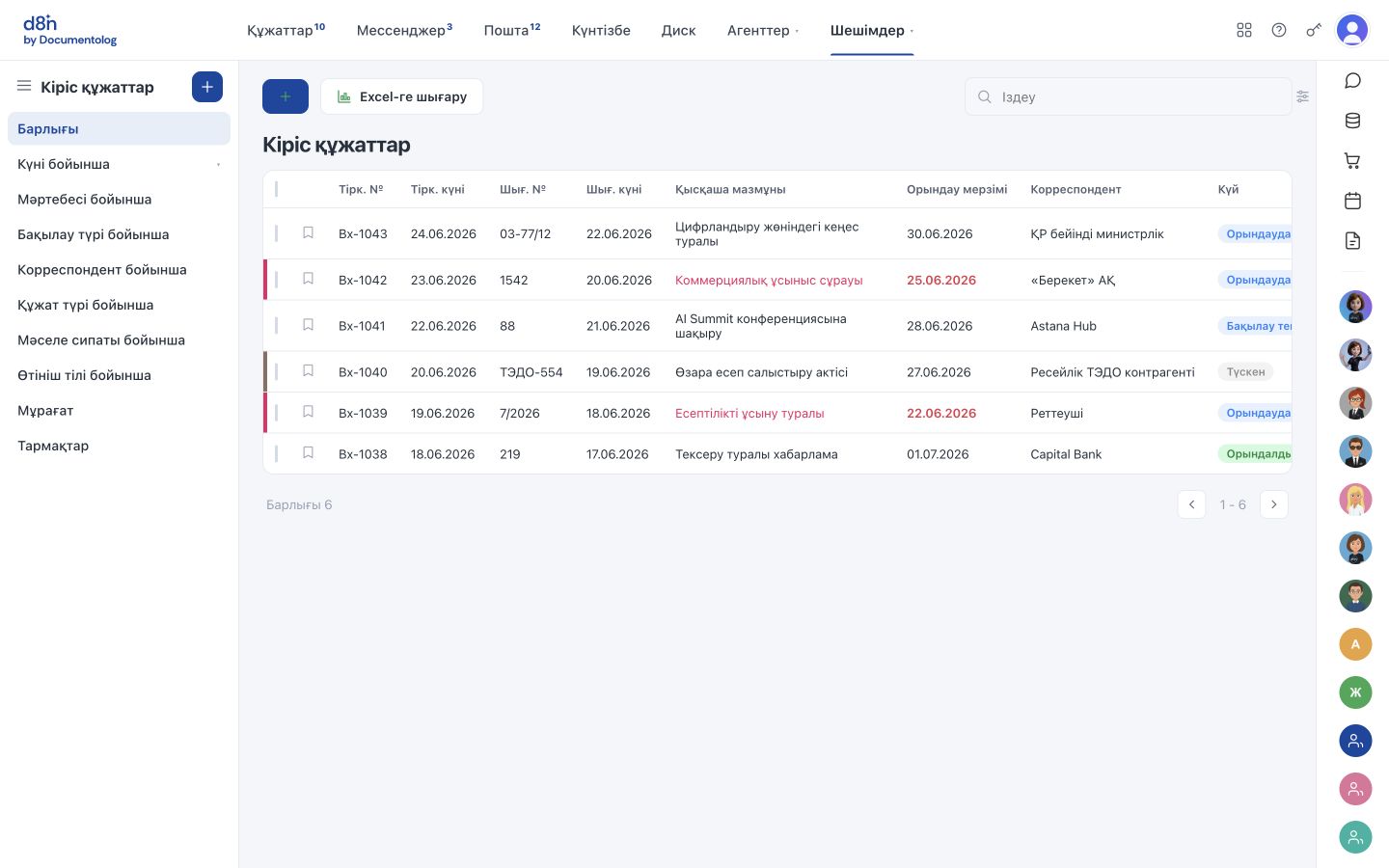Select Құжат түрі бойынша filter
1389x868 pixels.
pyautogui.click(x=119, y=305)
